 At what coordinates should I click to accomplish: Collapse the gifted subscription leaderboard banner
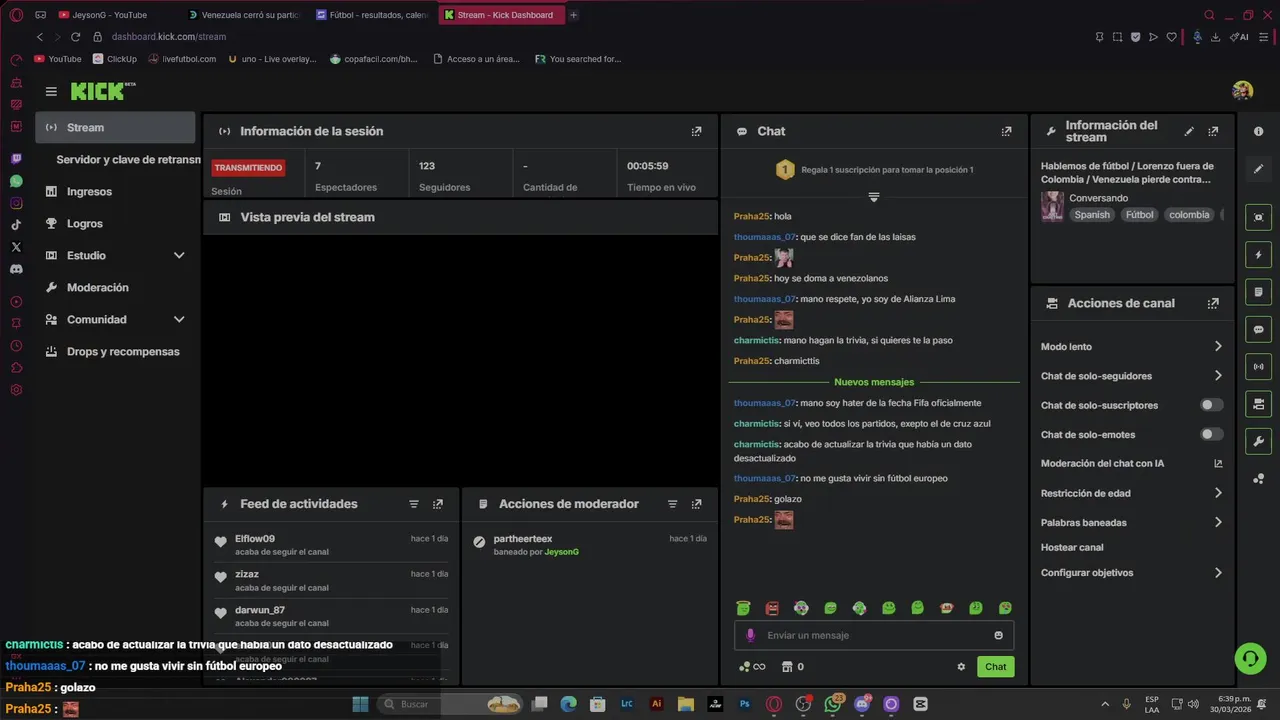click(x=873, y=197)
